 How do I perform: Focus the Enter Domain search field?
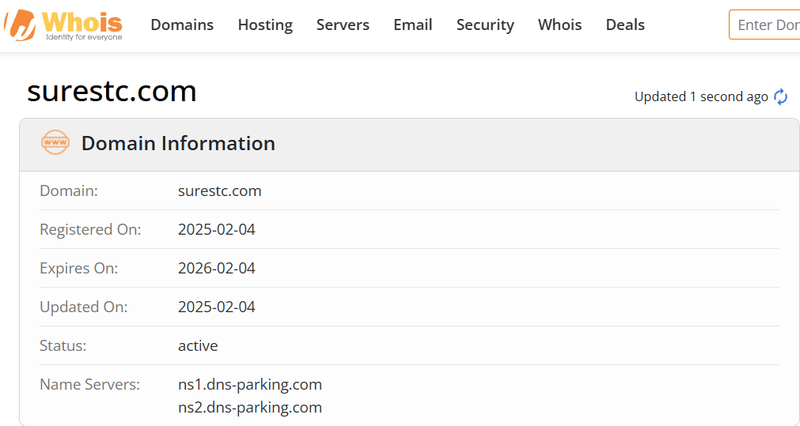tap(765, 24)
